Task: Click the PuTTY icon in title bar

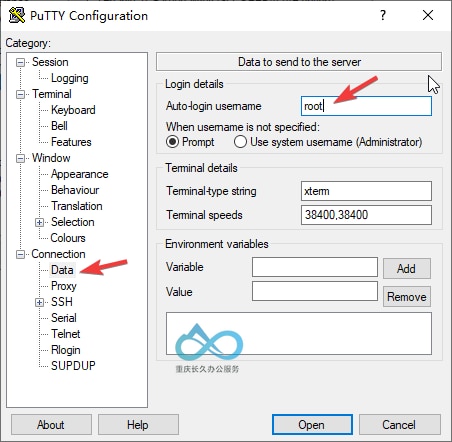Action: point(17,15)
